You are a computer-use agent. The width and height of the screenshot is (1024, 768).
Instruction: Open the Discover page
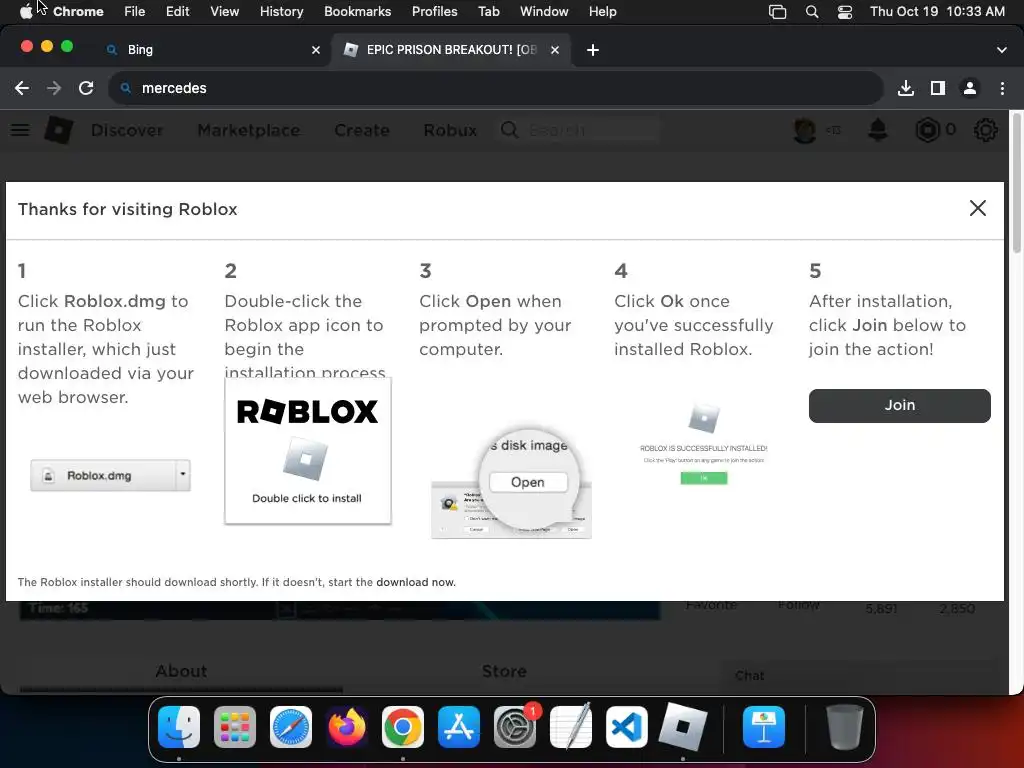tap(127, 130)
